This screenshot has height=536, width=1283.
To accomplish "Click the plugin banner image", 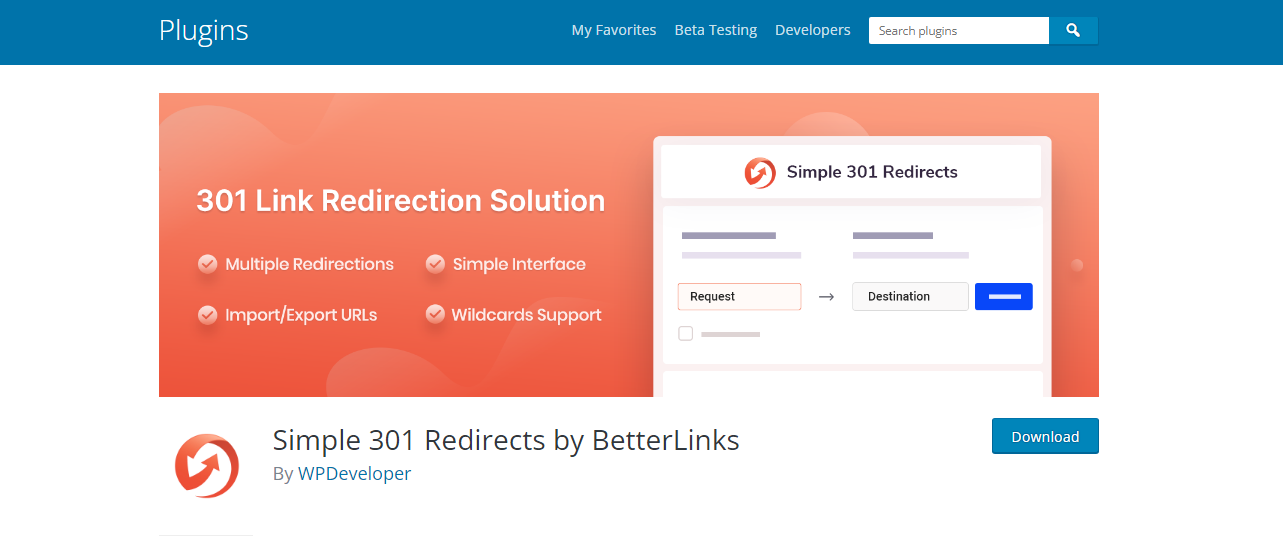I will [x=629, y=245].
